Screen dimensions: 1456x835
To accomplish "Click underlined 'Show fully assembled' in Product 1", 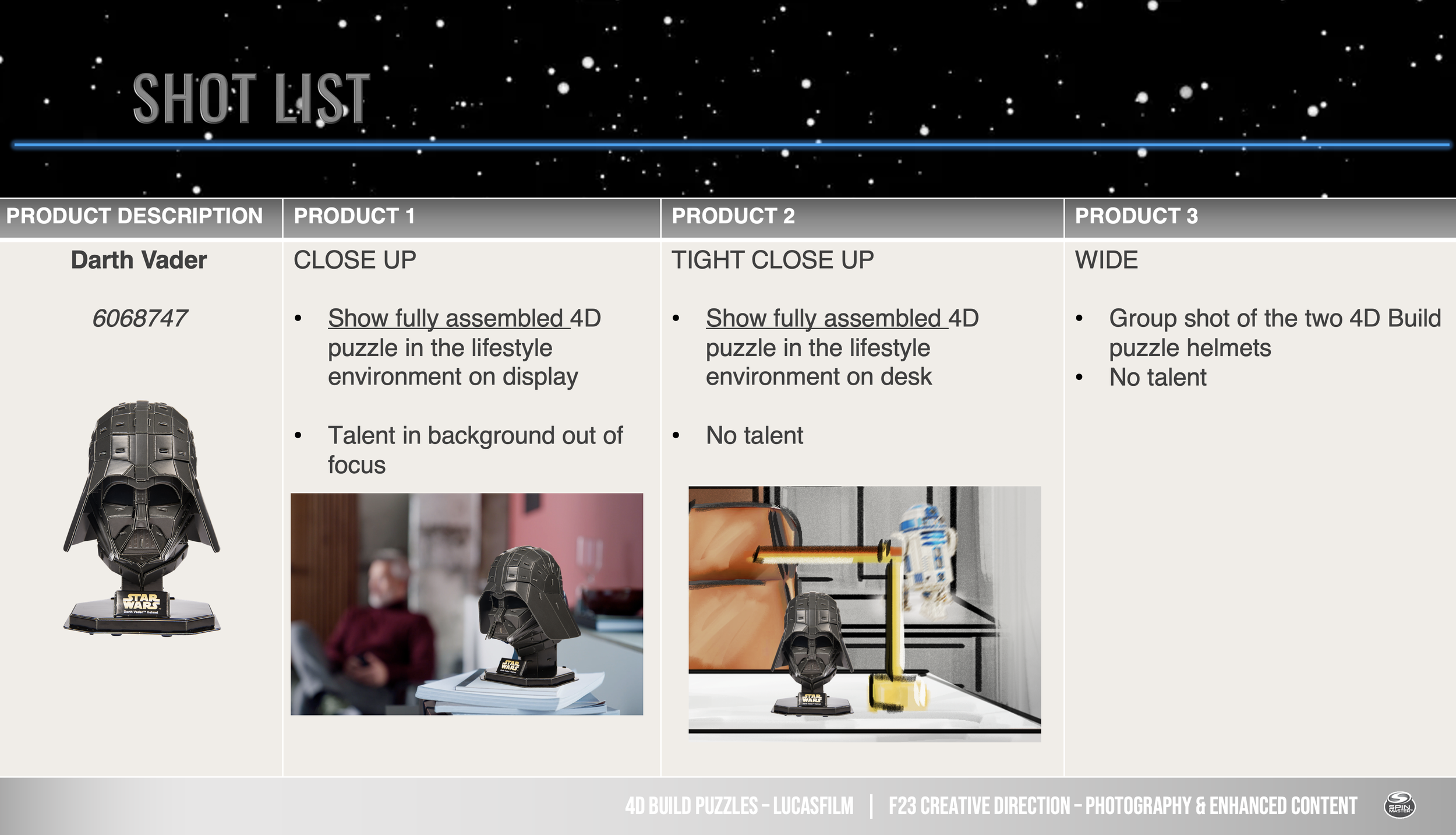I will coord(446,319).
